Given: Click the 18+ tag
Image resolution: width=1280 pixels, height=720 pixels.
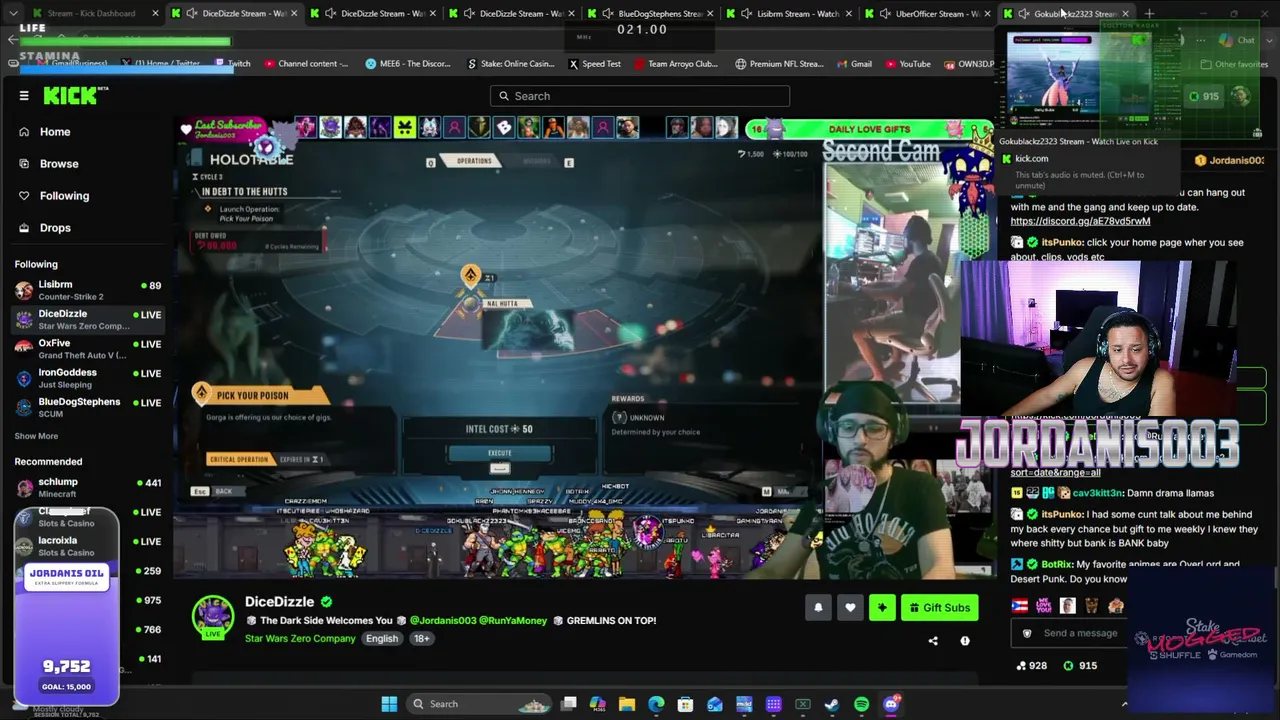Looking at the screenshot, I should (x=422, y=638).
